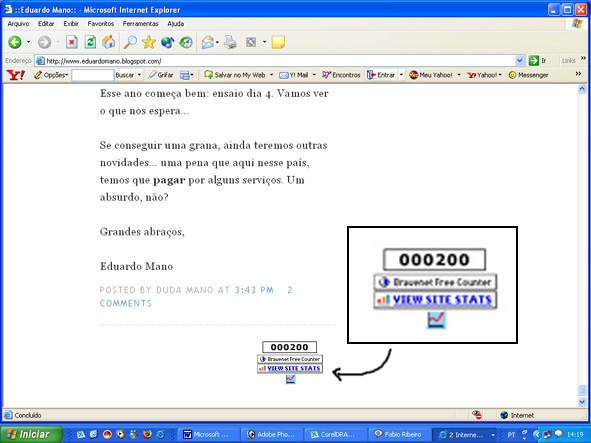This screenshot has width=591, height=443.
Task: Click the Iniciar start button
Action: click(31, 434)
